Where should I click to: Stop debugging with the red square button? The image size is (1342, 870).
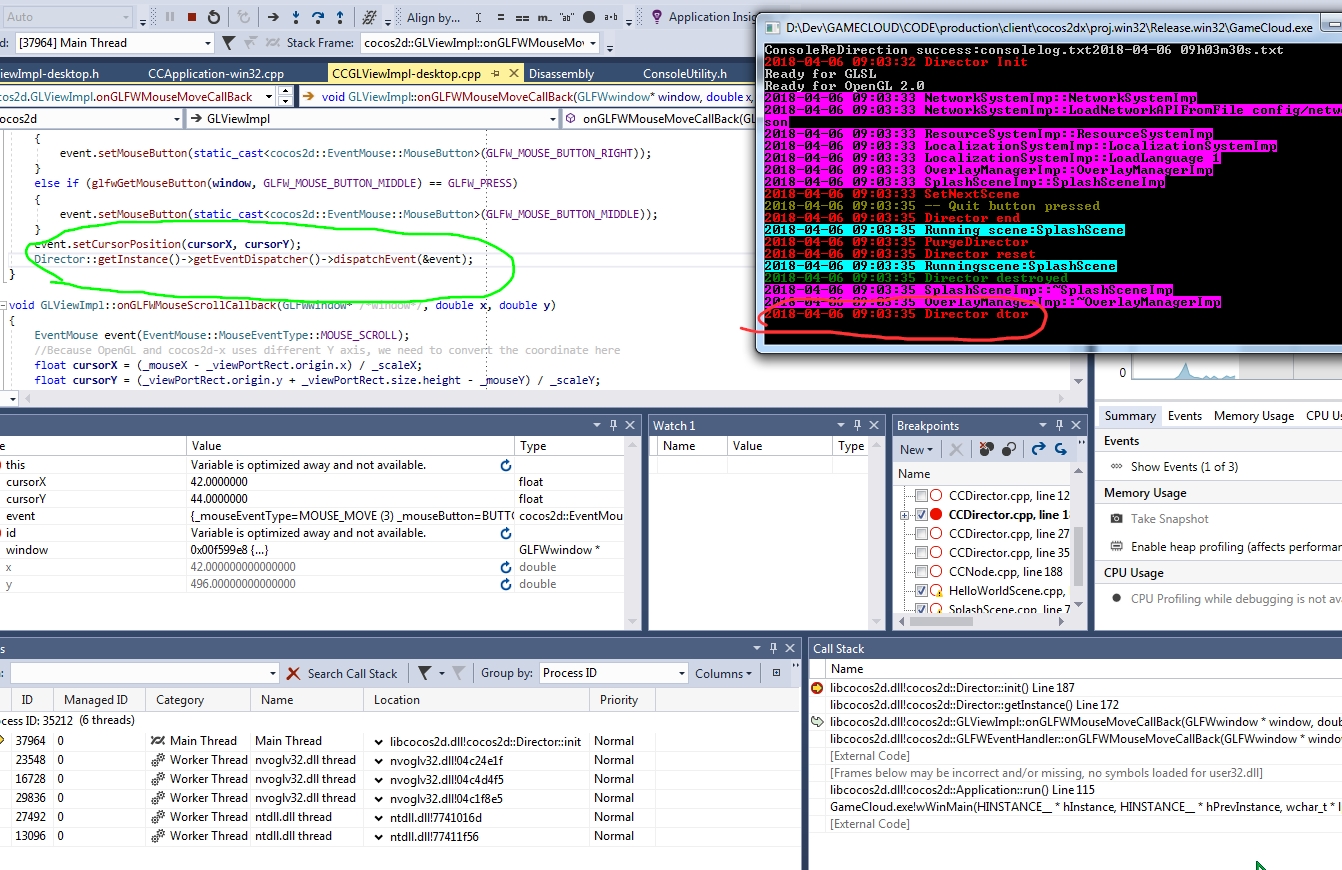coord(191,17)
